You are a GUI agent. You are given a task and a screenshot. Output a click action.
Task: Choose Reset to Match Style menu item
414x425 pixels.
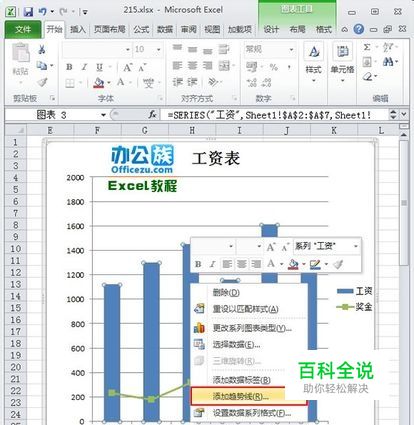[249, 309]
